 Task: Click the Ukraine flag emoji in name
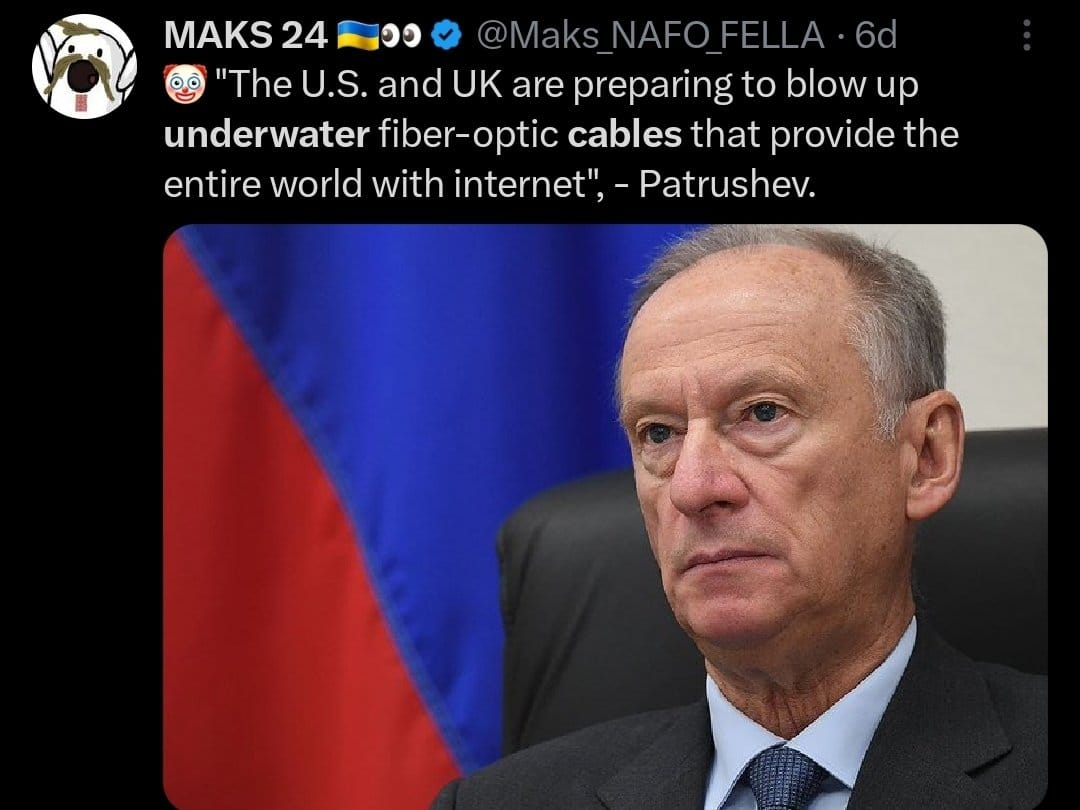tap(358, 36)
